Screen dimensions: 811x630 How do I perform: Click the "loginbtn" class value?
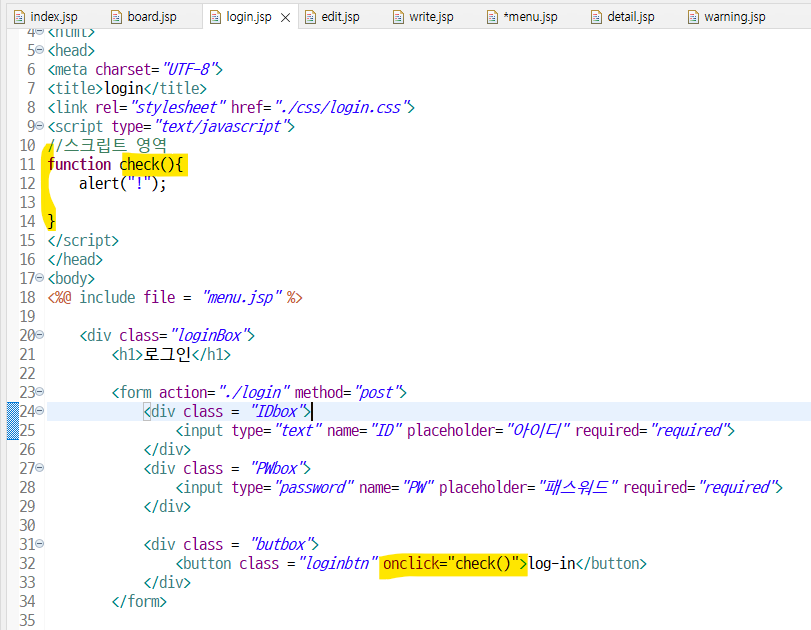pyautogui.click(x=339, y=563)
